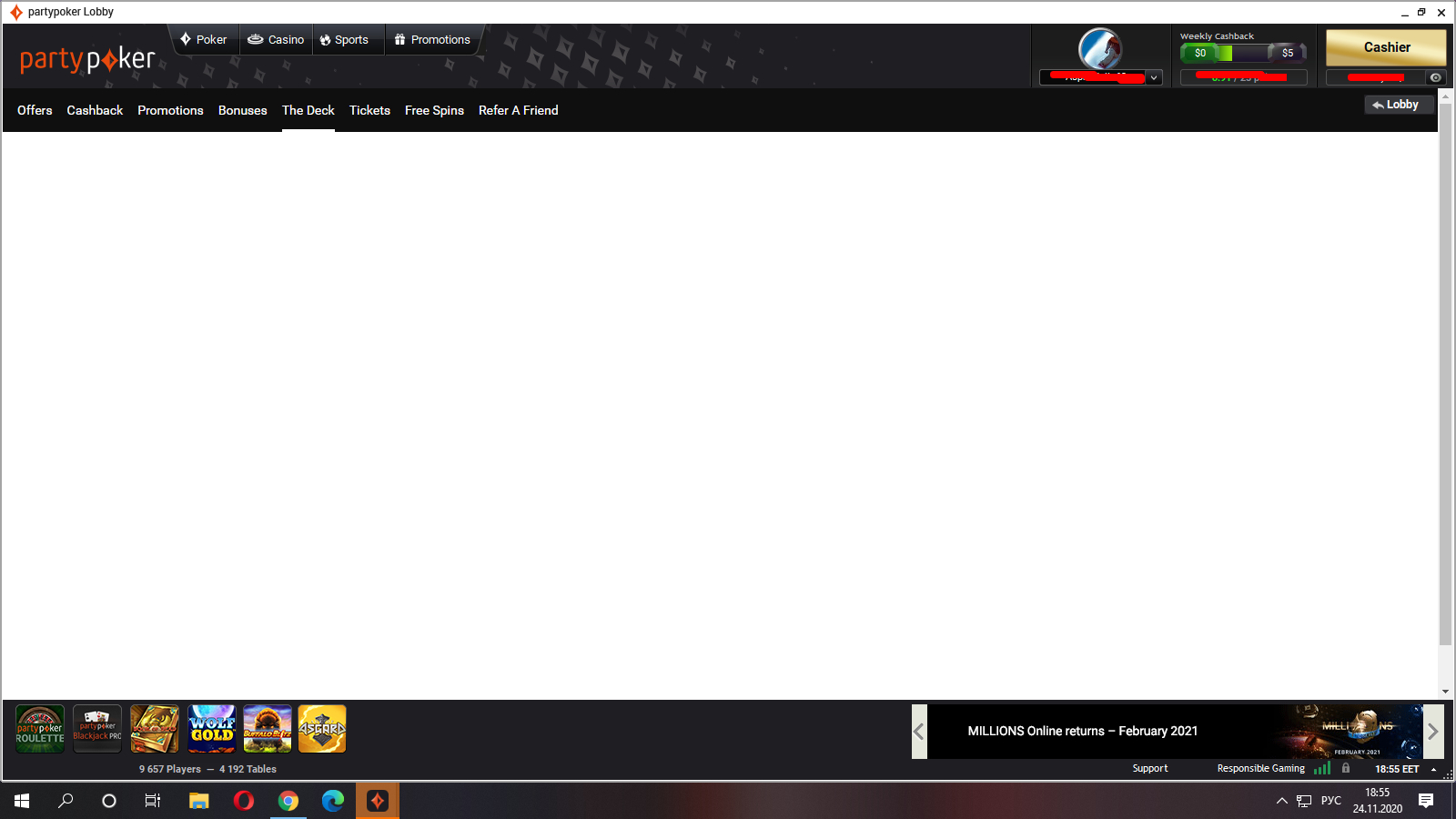1456x819 pixels.
Task: Switch the РУС keyboard language indicator
Action: pos(1331,801)
